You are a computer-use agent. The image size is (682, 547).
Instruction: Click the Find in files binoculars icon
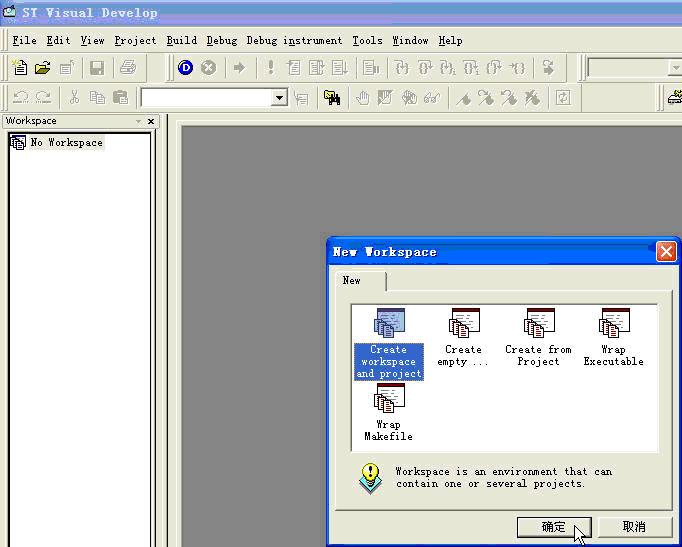tap(332, 97)
